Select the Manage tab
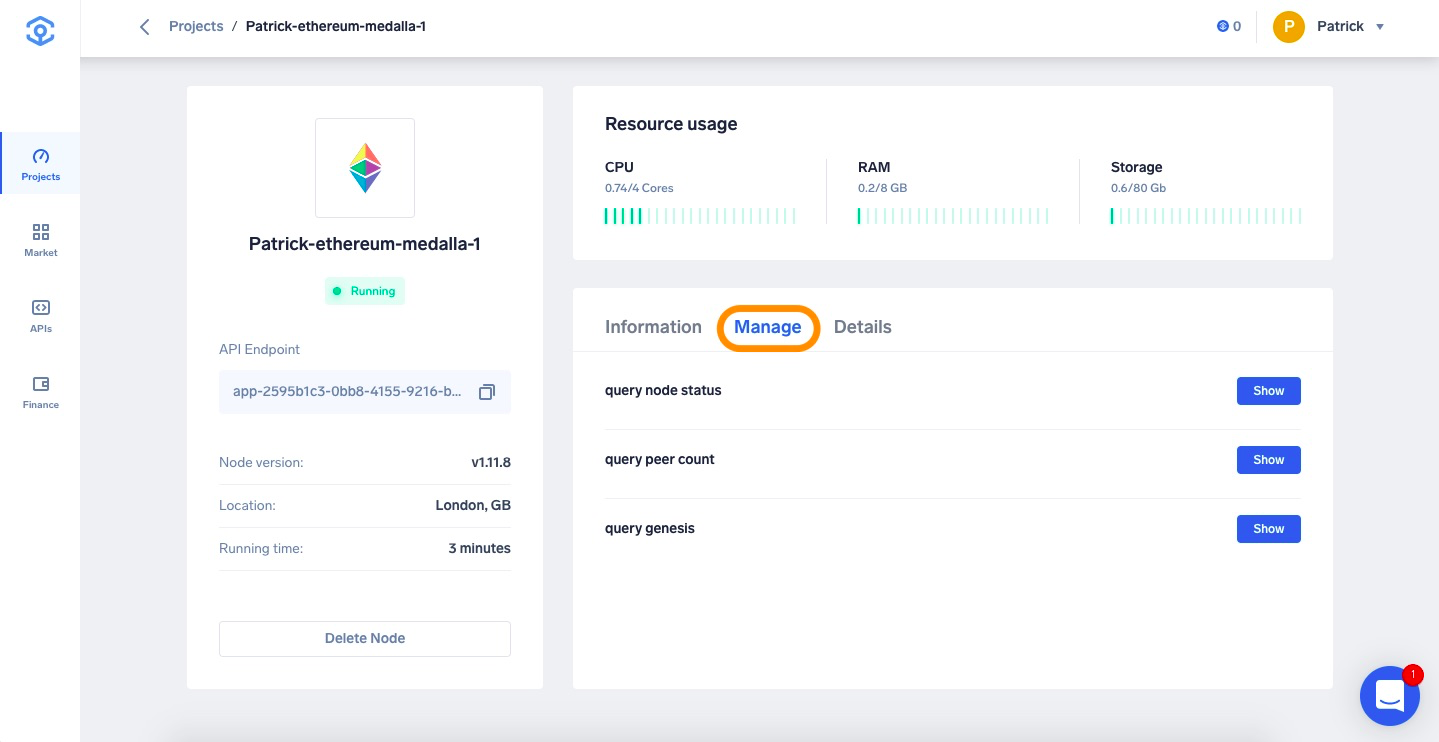Viewport: 1439px width, 742px height. coord(768,327)
